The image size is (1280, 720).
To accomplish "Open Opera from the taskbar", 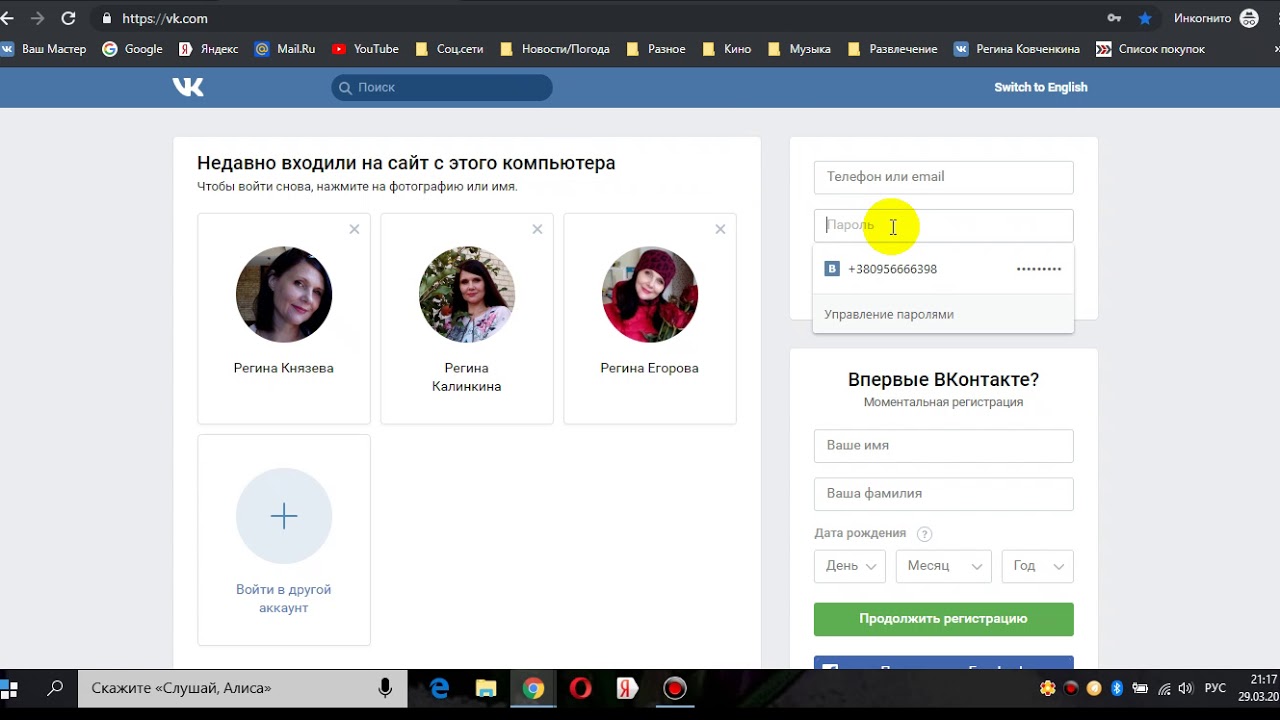I will click(580, 688).
